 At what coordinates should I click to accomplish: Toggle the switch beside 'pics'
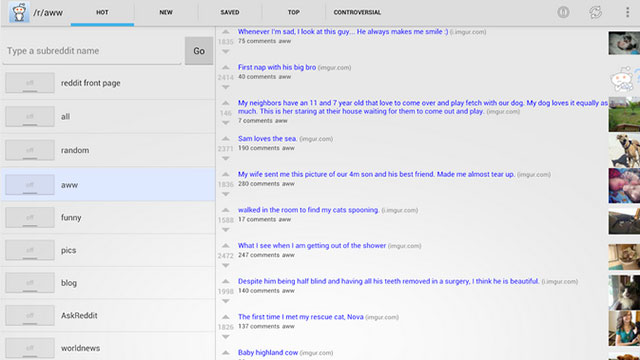(30, 250)
